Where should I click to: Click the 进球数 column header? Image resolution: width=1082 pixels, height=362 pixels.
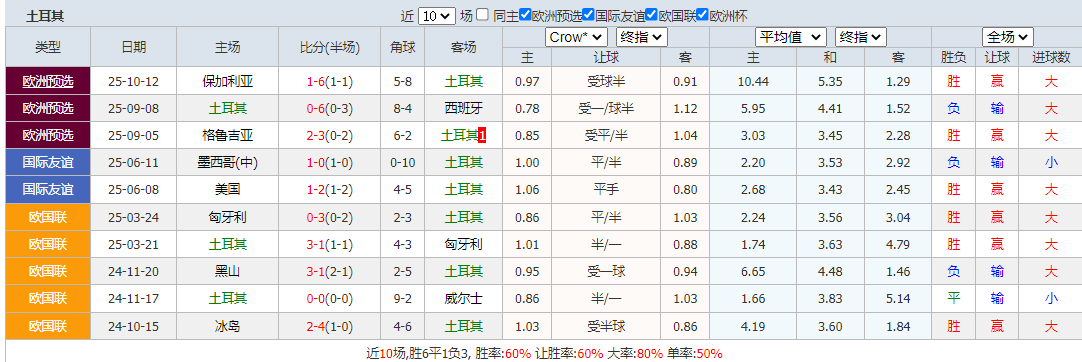1051,57
